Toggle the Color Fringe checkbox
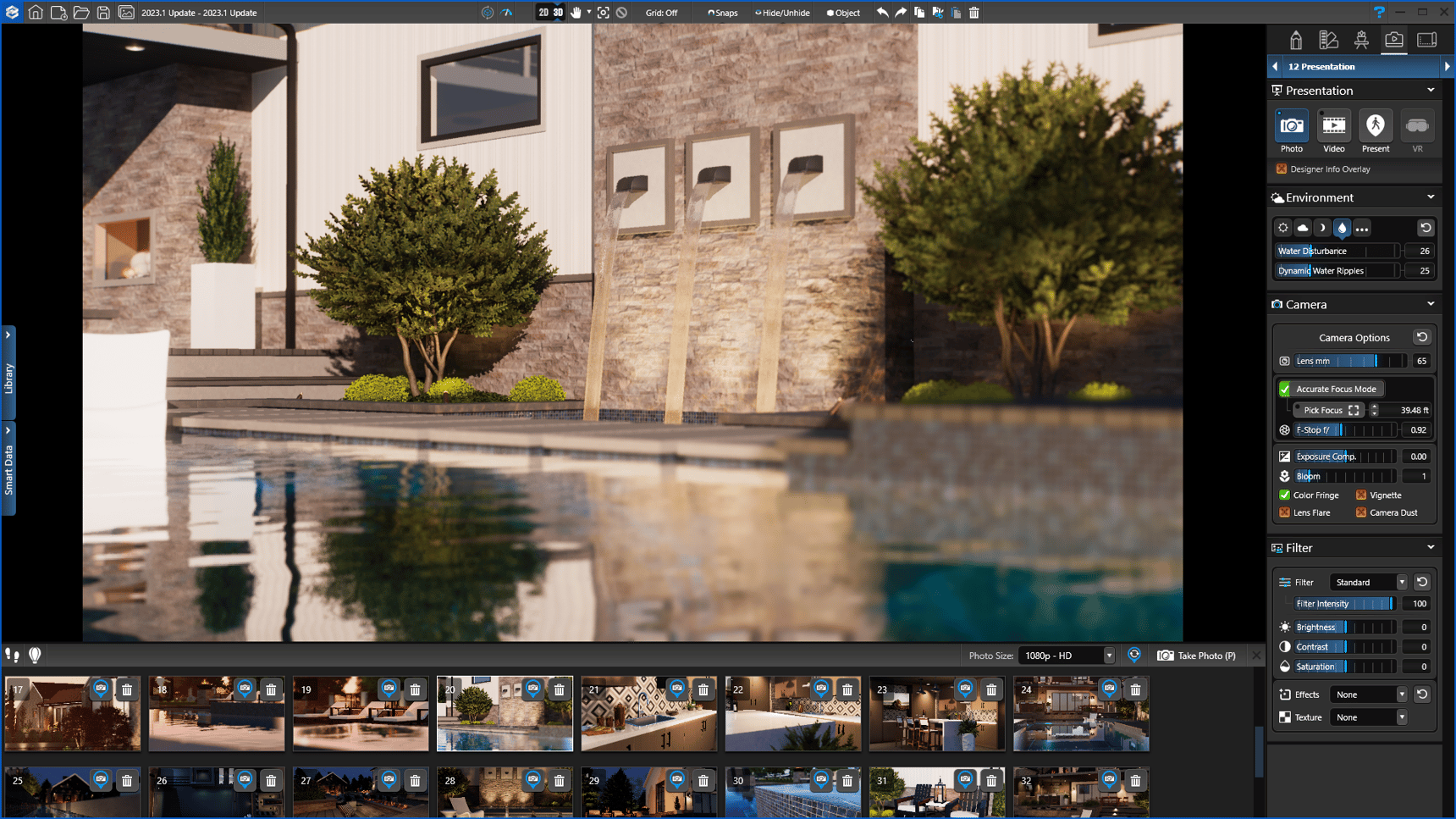 click(1285, 495)
